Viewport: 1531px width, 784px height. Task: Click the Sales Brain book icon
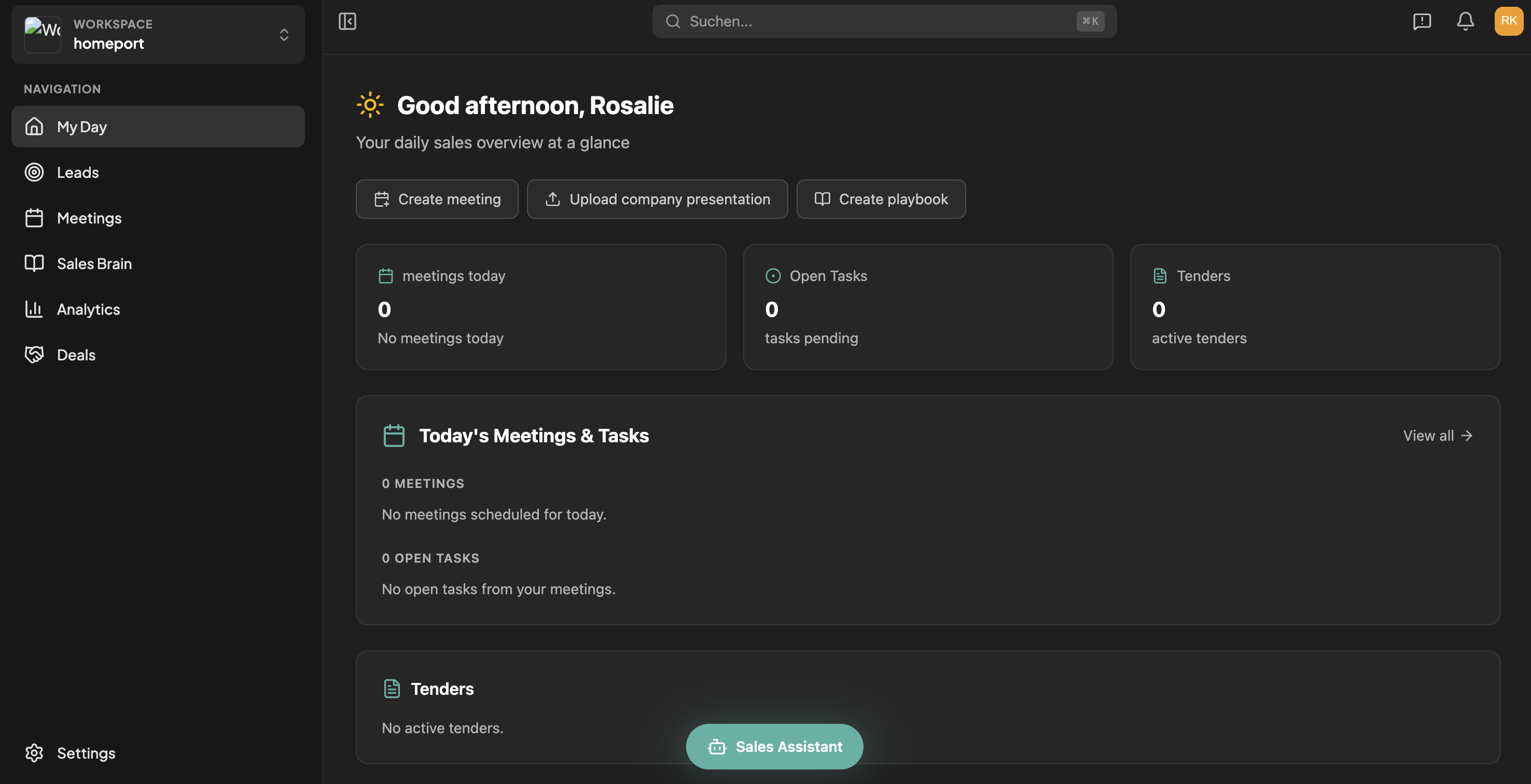pyautogui.click(x=34, y=263)
